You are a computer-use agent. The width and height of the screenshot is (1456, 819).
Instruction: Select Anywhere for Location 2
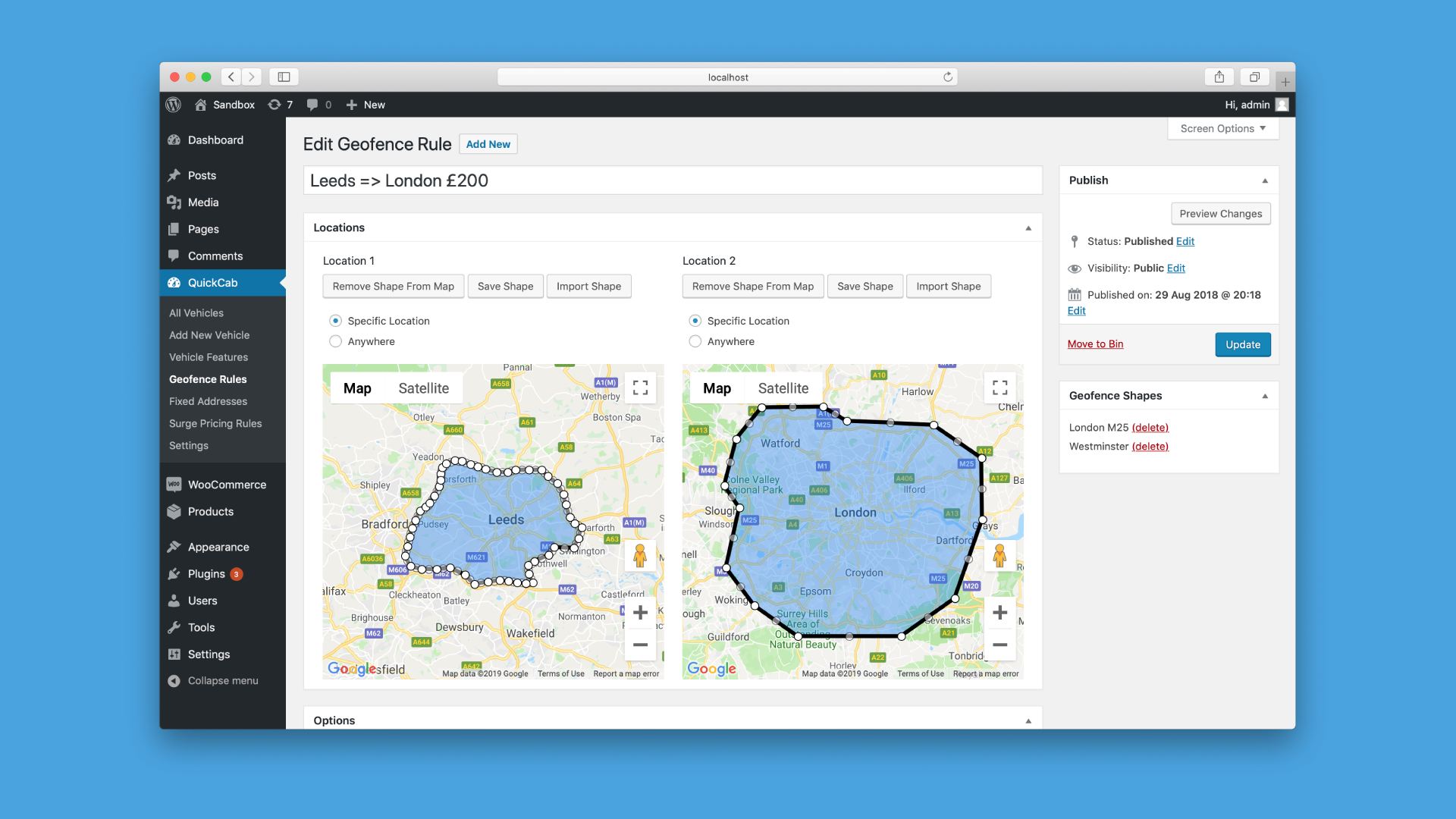(x=695, y=341)
